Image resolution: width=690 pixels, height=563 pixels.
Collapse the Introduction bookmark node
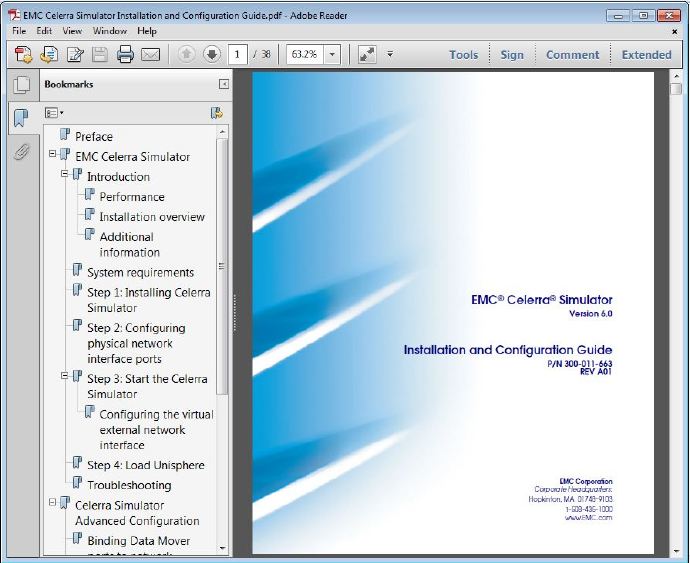click(65, 173)
